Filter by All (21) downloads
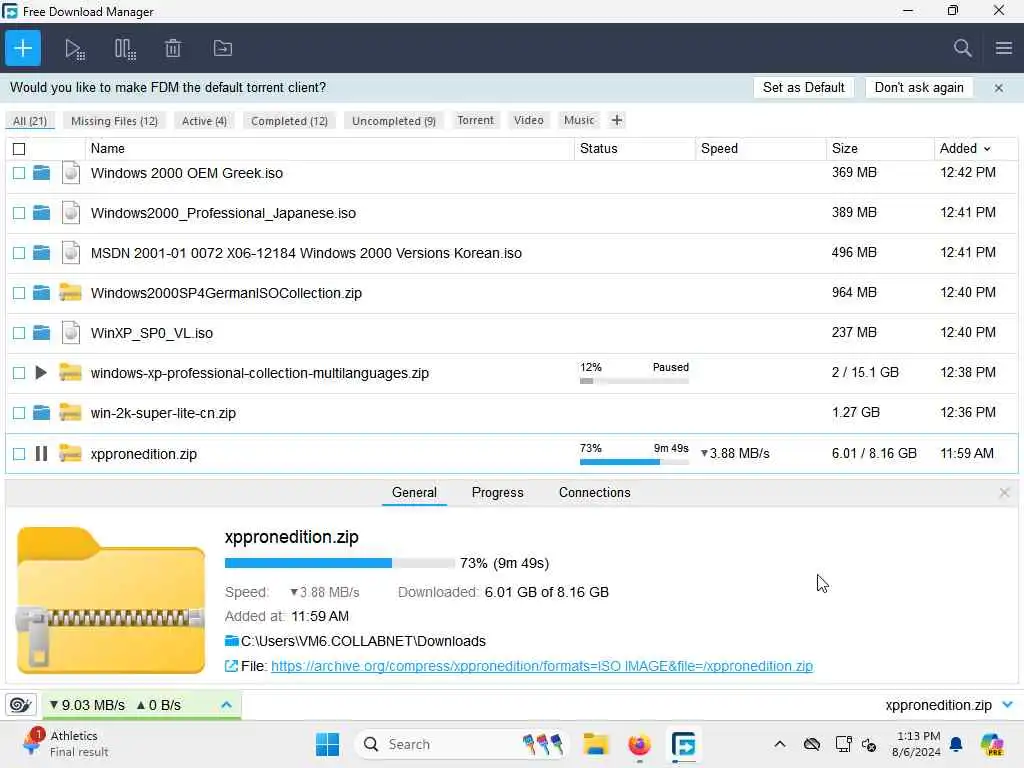1024x768 pixels. (x=30, y=121)
